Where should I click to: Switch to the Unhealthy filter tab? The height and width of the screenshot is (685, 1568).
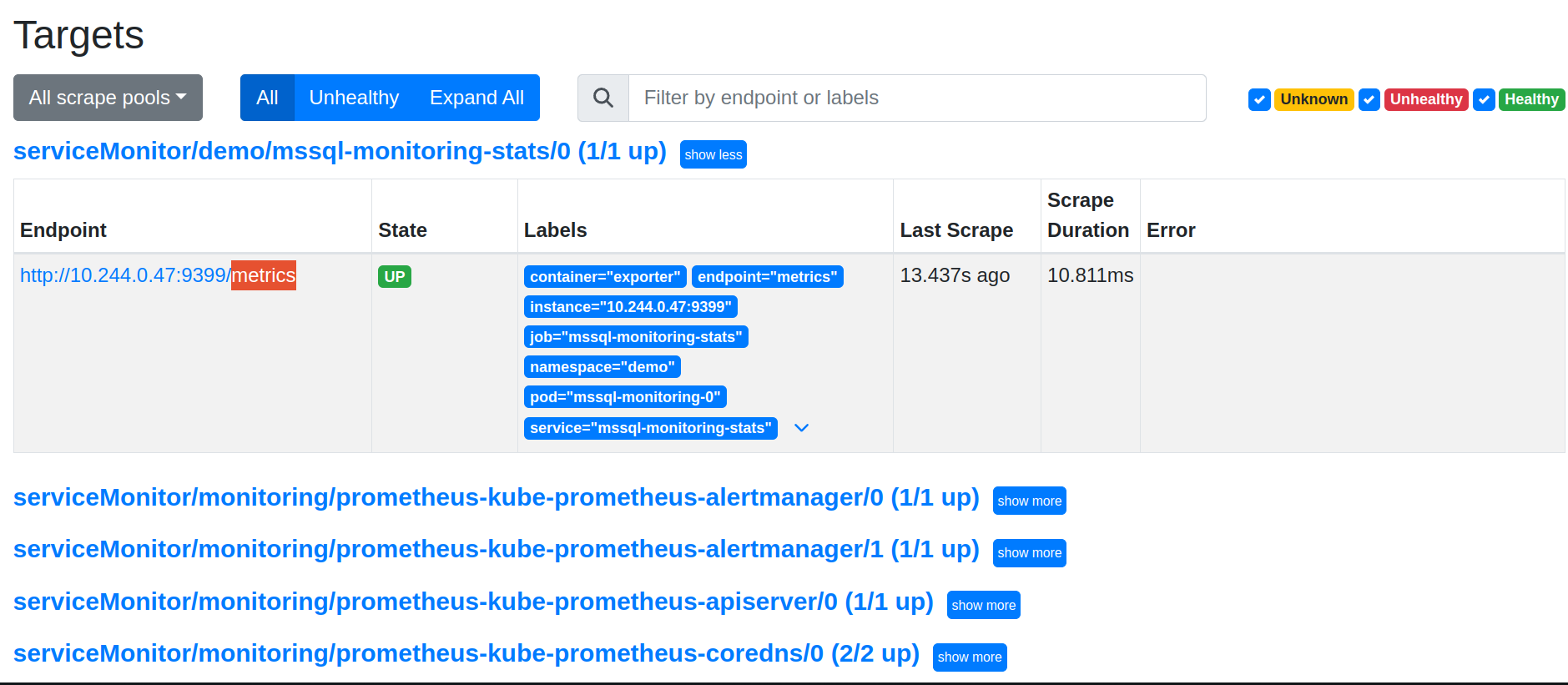coord(354,98)
